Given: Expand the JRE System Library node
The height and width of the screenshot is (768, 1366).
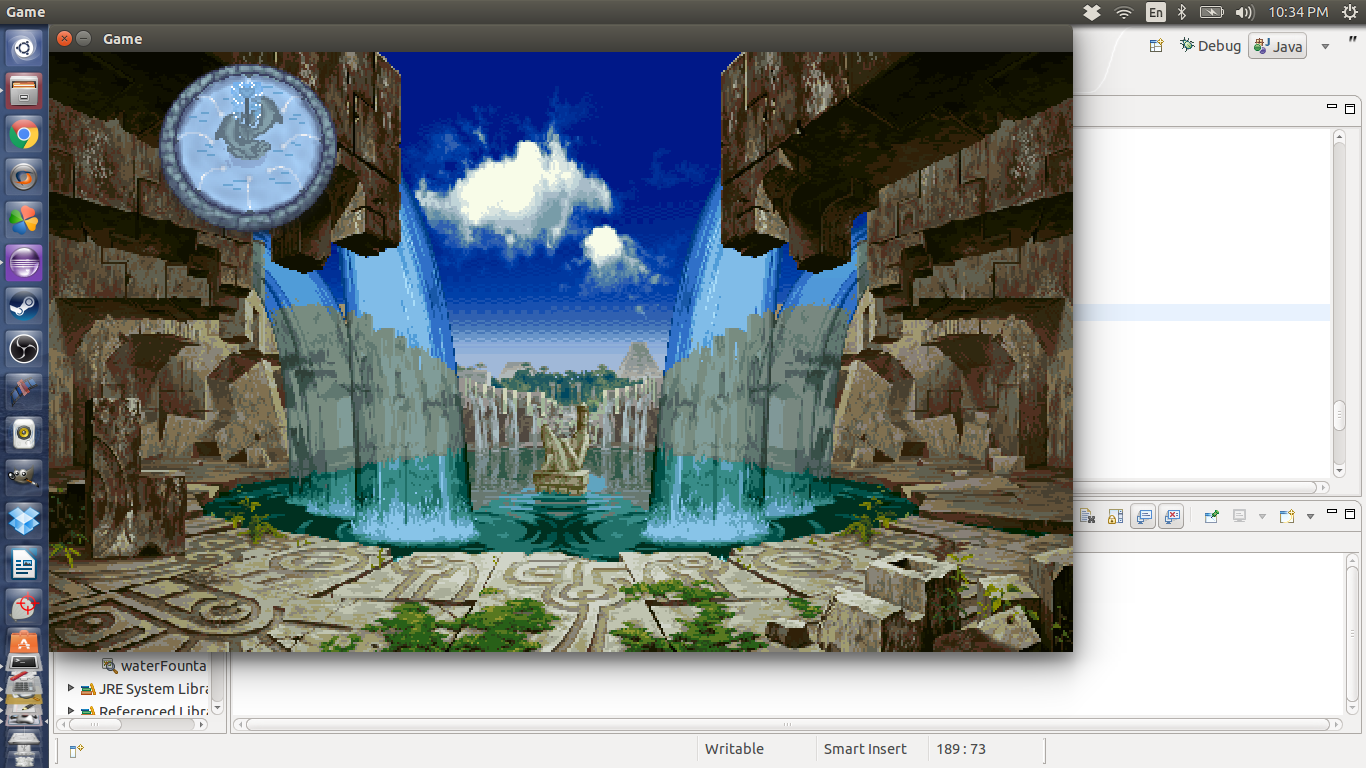Looking at the screenshot, I should point(71,689).
